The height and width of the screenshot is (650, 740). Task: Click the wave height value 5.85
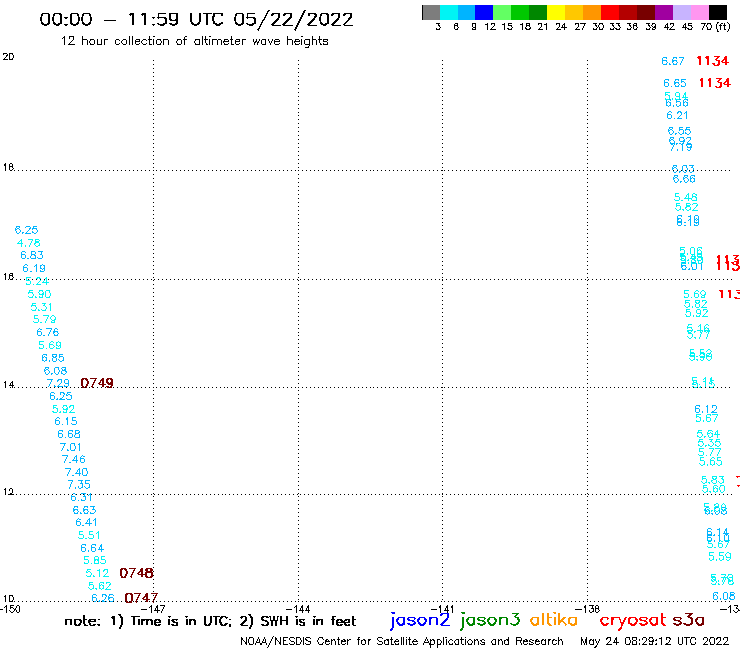click(x=95, y=560)
